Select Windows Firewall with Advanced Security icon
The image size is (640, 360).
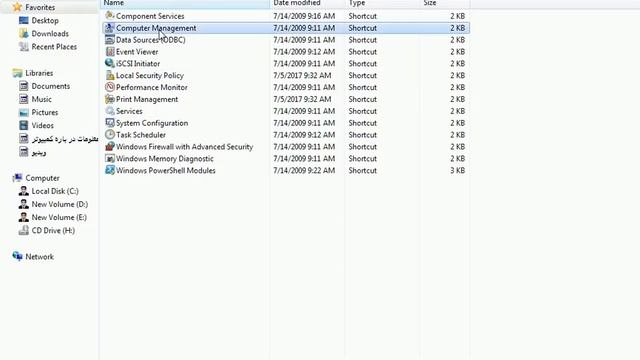coord(109,146)
